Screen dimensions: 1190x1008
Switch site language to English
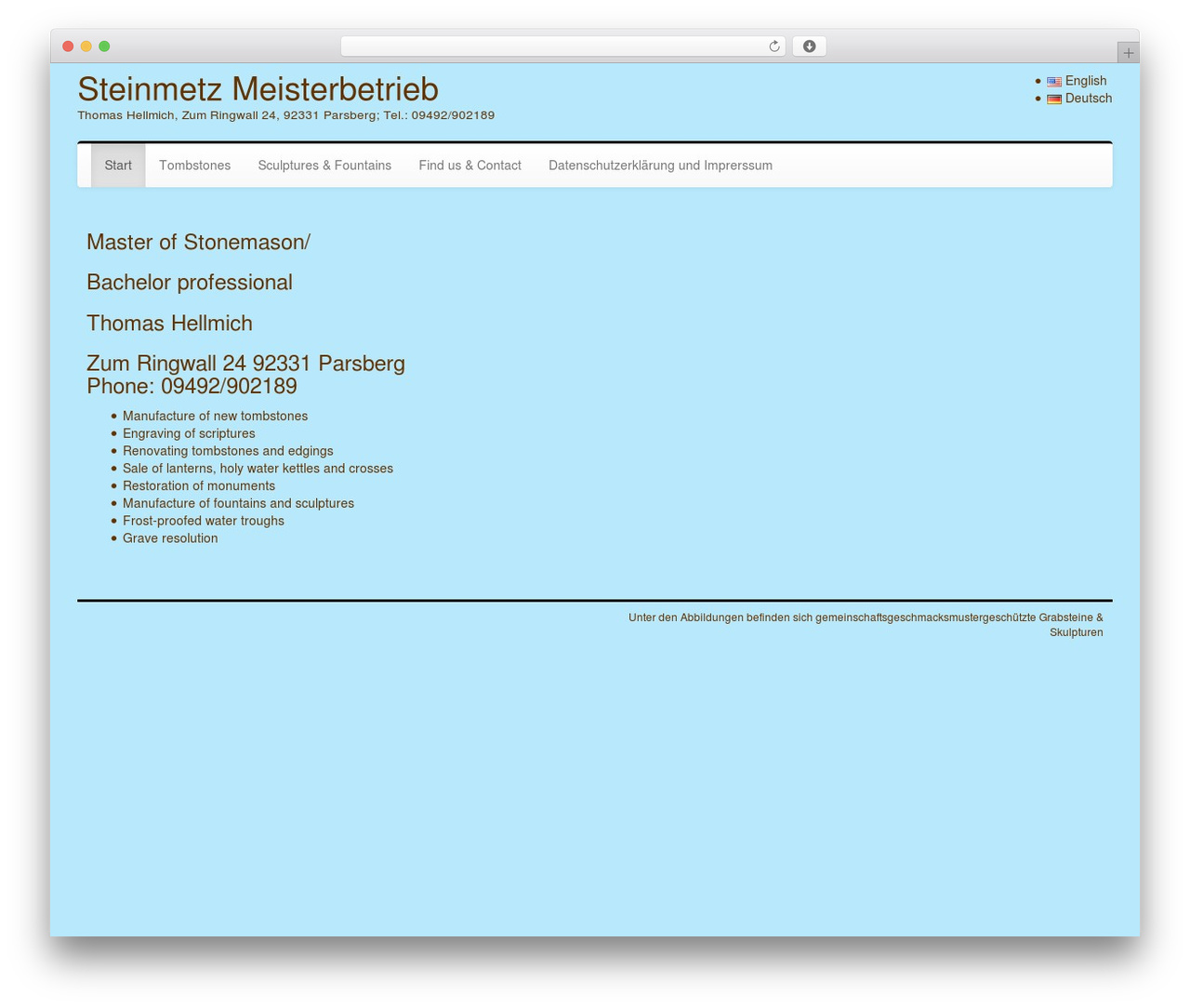click(x=1086, y=81)
